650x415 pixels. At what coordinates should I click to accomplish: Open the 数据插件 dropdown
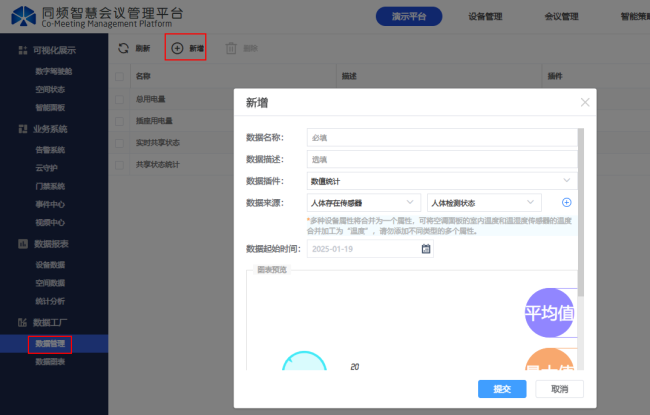click(441, 181)
